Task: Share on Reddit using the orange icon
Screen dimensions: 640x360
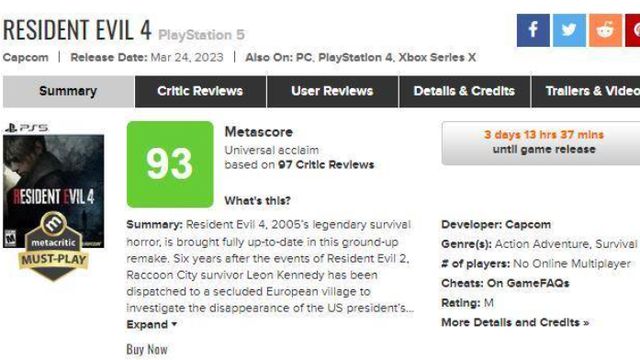Action: tap(606, 31)
